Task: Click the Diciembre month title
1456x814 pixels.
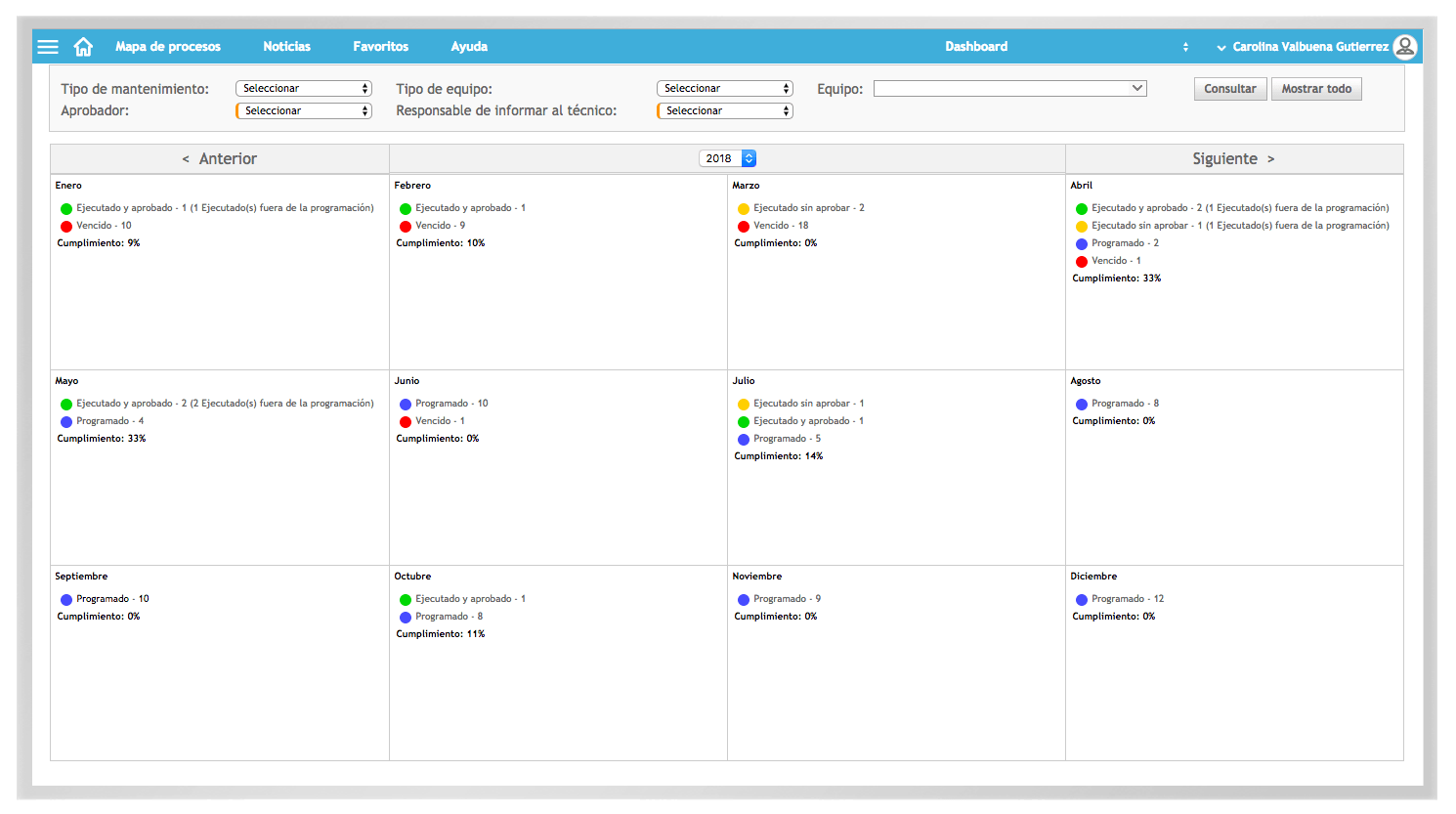Action: click(1093, 577)
